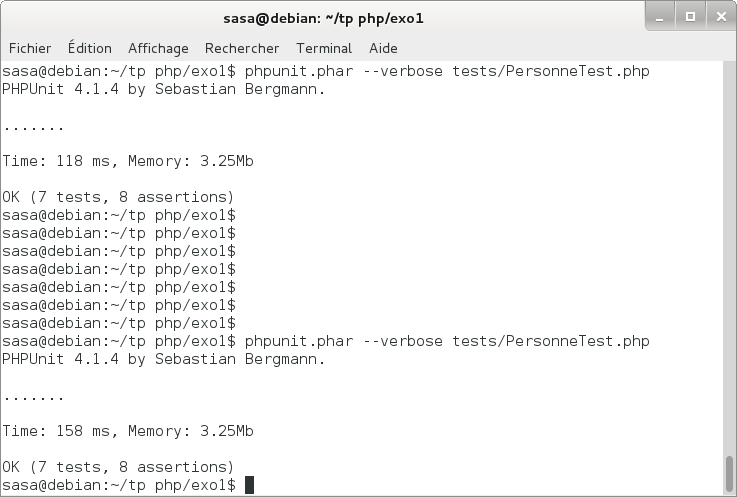737x497 pixels.
Task: Click the 'Time: 118 ms' output line
Action: click(128, 161)
